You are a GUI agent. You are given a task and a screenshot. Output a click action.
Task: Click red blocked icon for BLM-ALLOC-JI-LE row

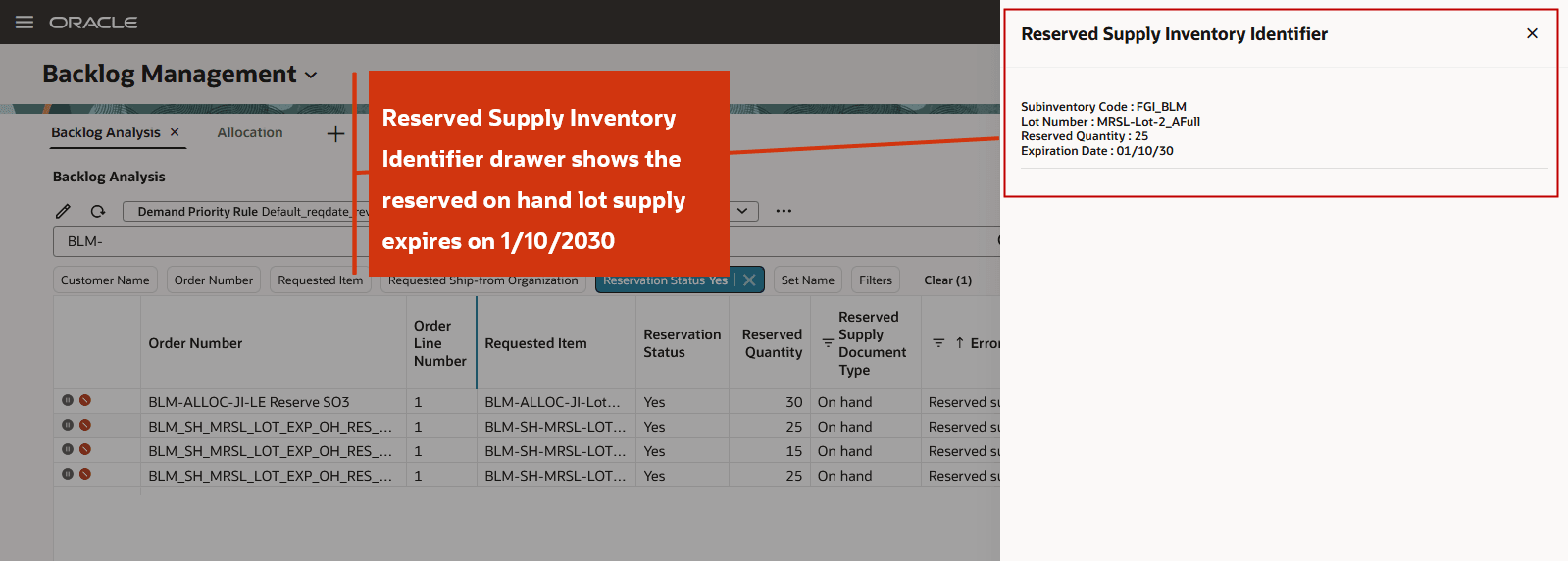pos(85,400)
